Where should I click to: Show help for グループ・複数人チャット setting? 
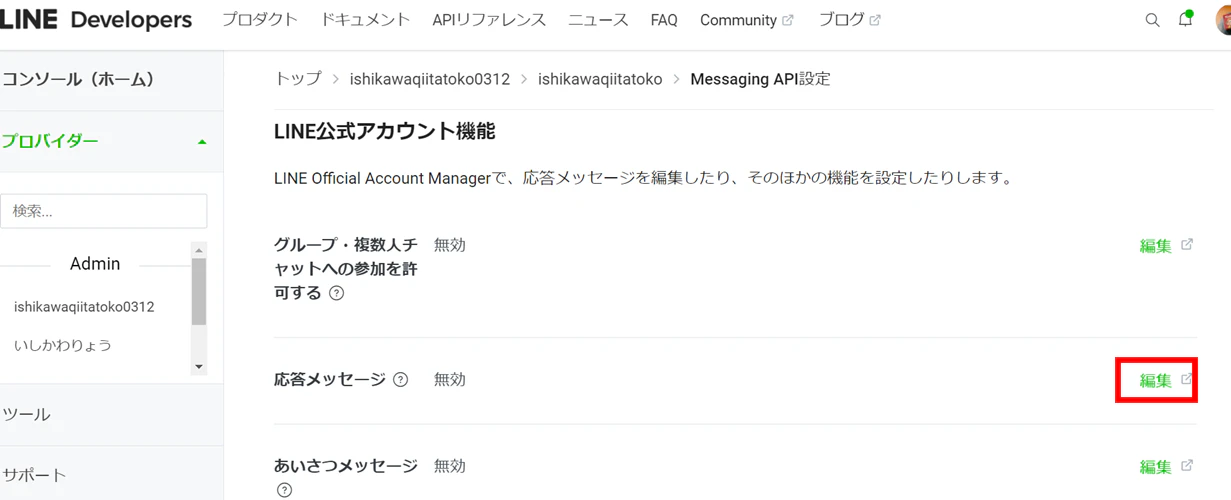(337, 294)
